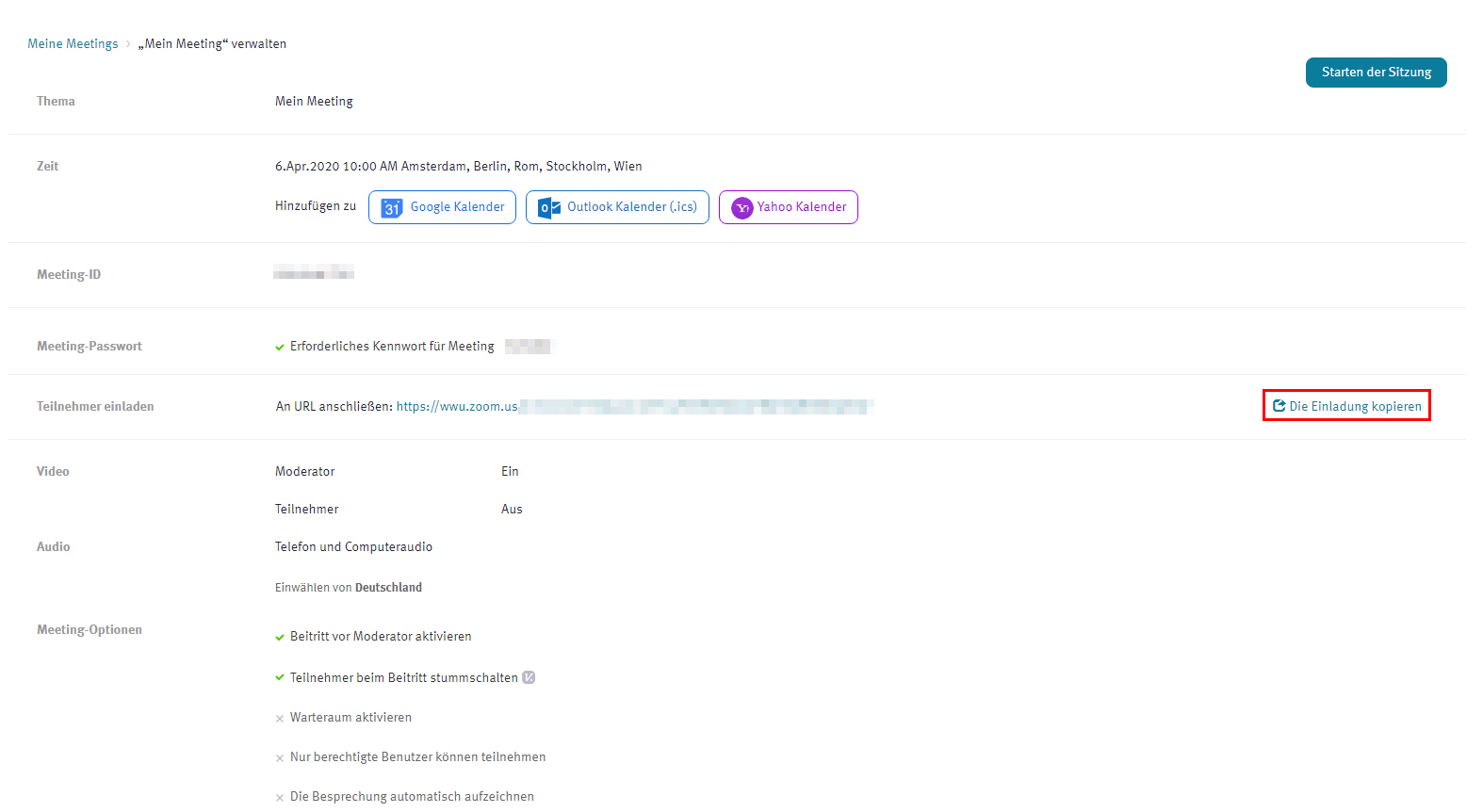Viewport: 1483px width, 812px height.
Task: Click the Warteraum aktivieren option text
Action: 350,717
